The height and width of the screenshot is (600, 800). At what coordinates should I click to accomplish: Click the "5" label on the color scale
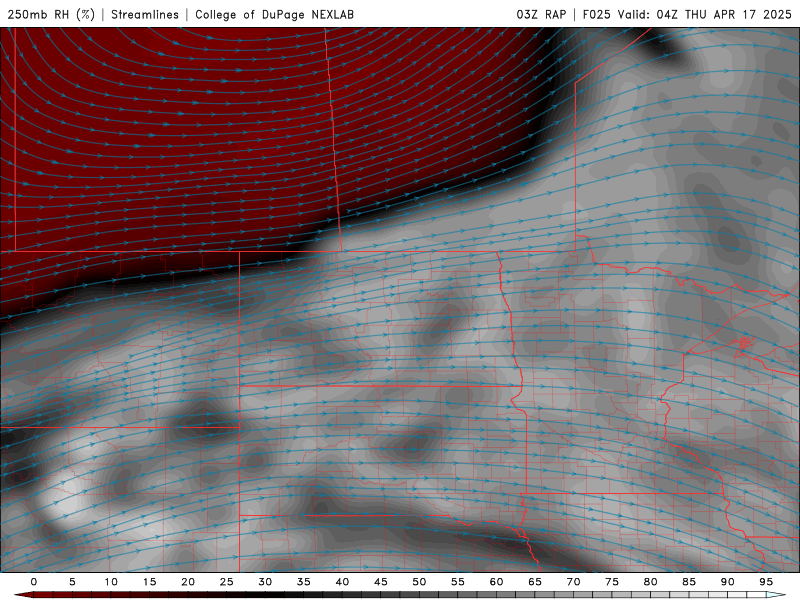pos(72,582)
